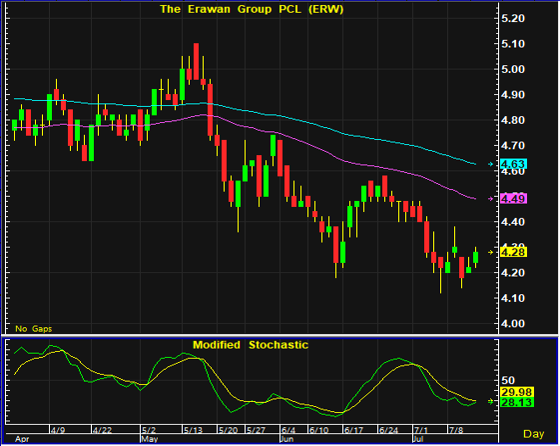This screenshot has height=446, width=560.
Task: Click the Jul month label
Action: coord(418,439)
